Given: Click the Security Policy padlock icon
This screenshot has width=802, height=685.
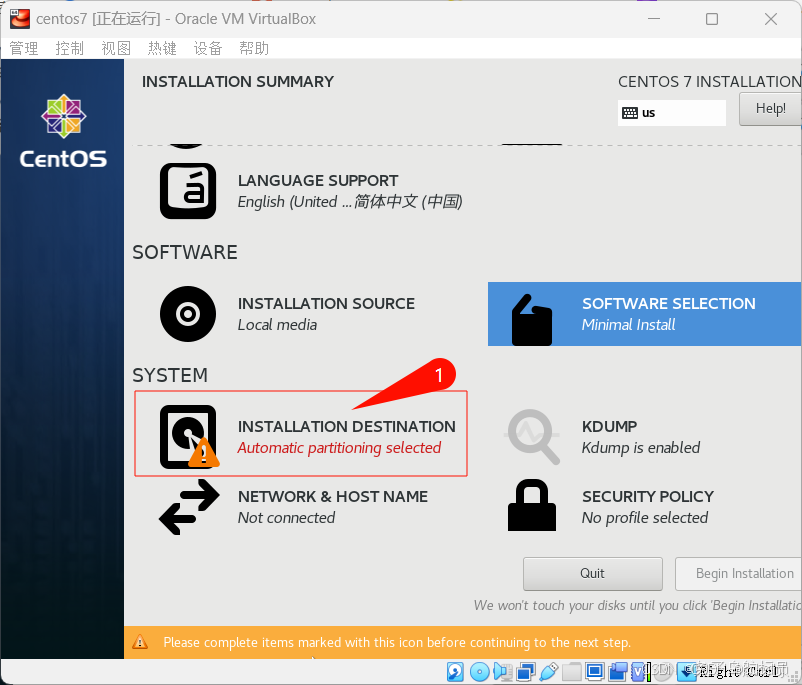Looking at the screenshot, I should (x=531, y=505).
